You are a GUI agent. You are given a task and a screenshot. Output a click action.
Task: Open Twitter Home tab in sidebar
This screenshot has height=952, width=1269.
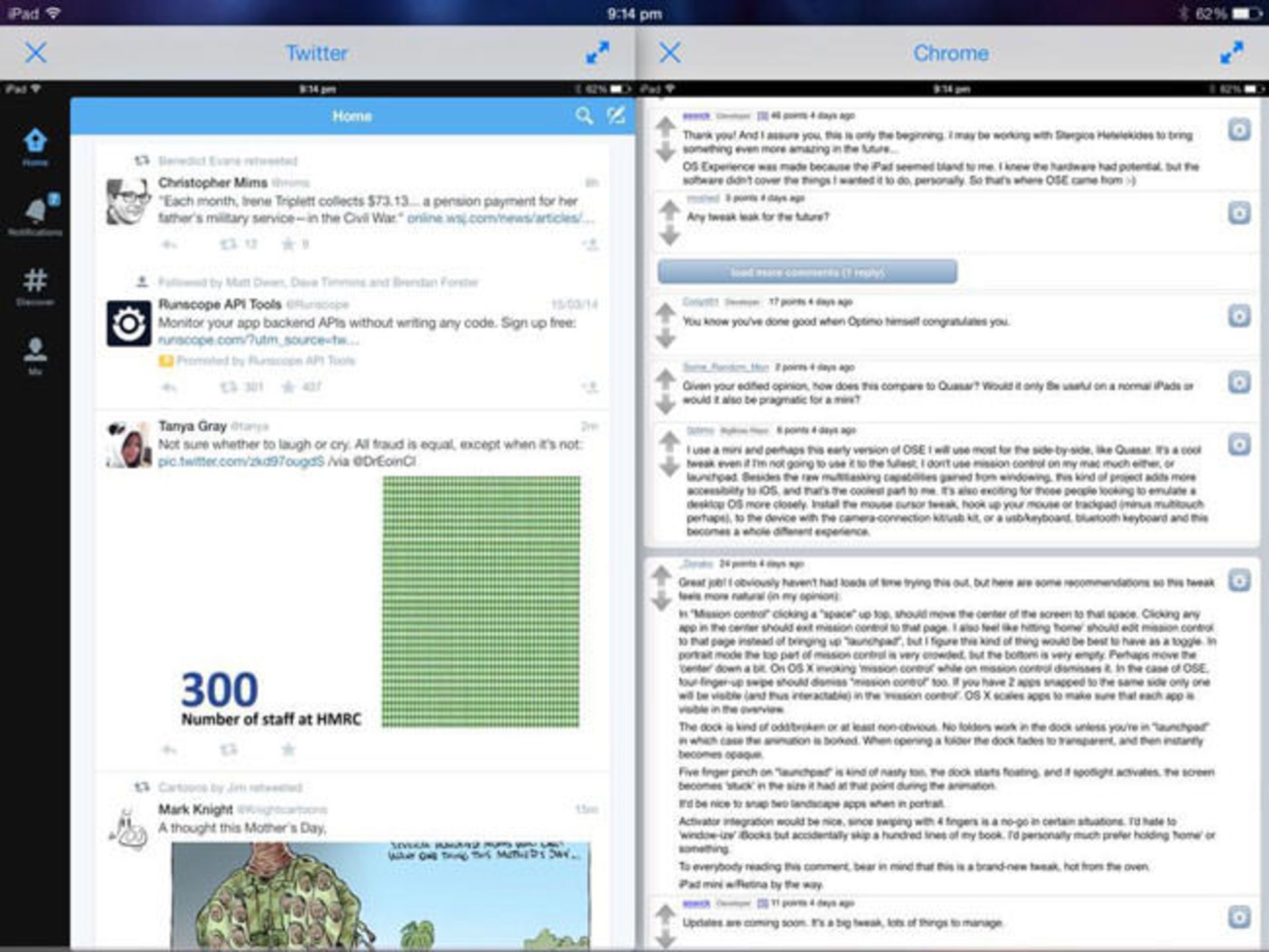(x=35, y=147)
